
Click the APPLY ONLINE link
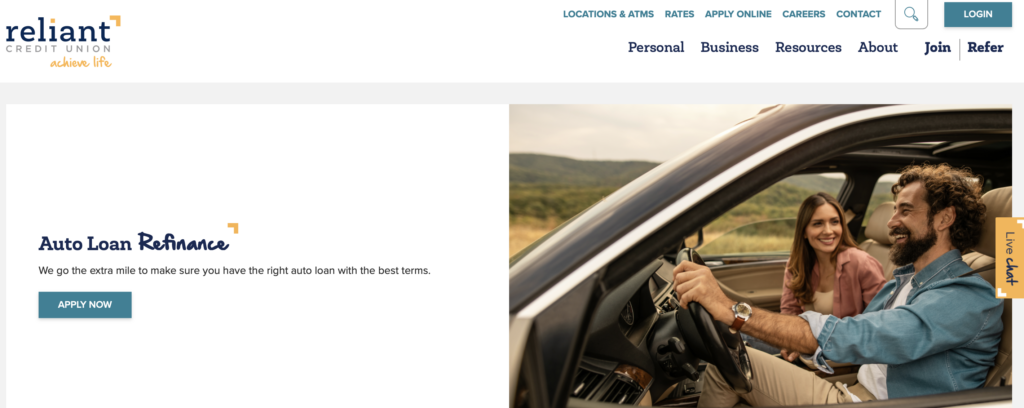[x=738, y=14]
